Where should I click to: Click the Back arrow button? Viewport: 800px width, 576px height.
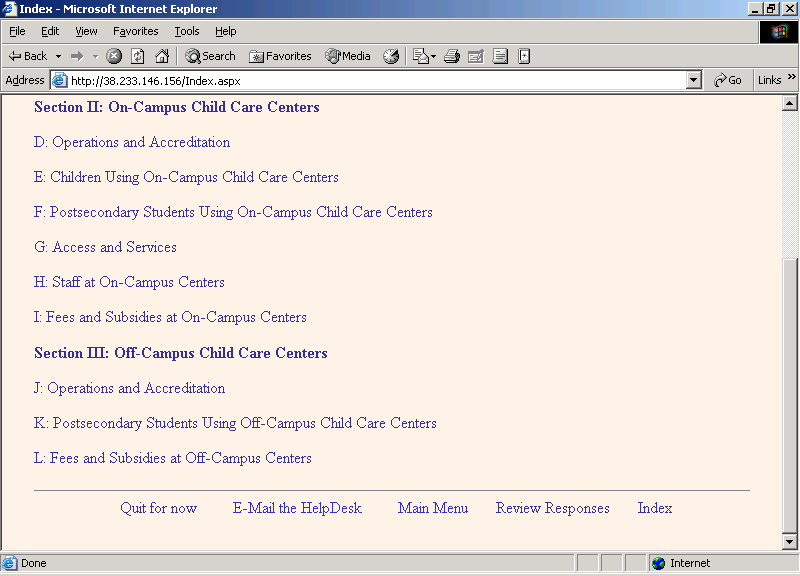[x=28, y=56]
